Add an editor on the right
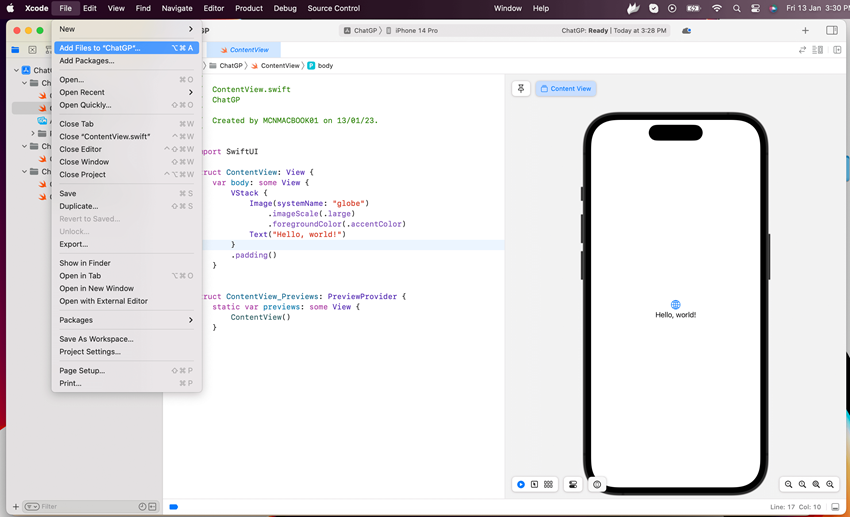Image resolution: width=850 pixels, height=517 pixels. click(x=837, y=50)
